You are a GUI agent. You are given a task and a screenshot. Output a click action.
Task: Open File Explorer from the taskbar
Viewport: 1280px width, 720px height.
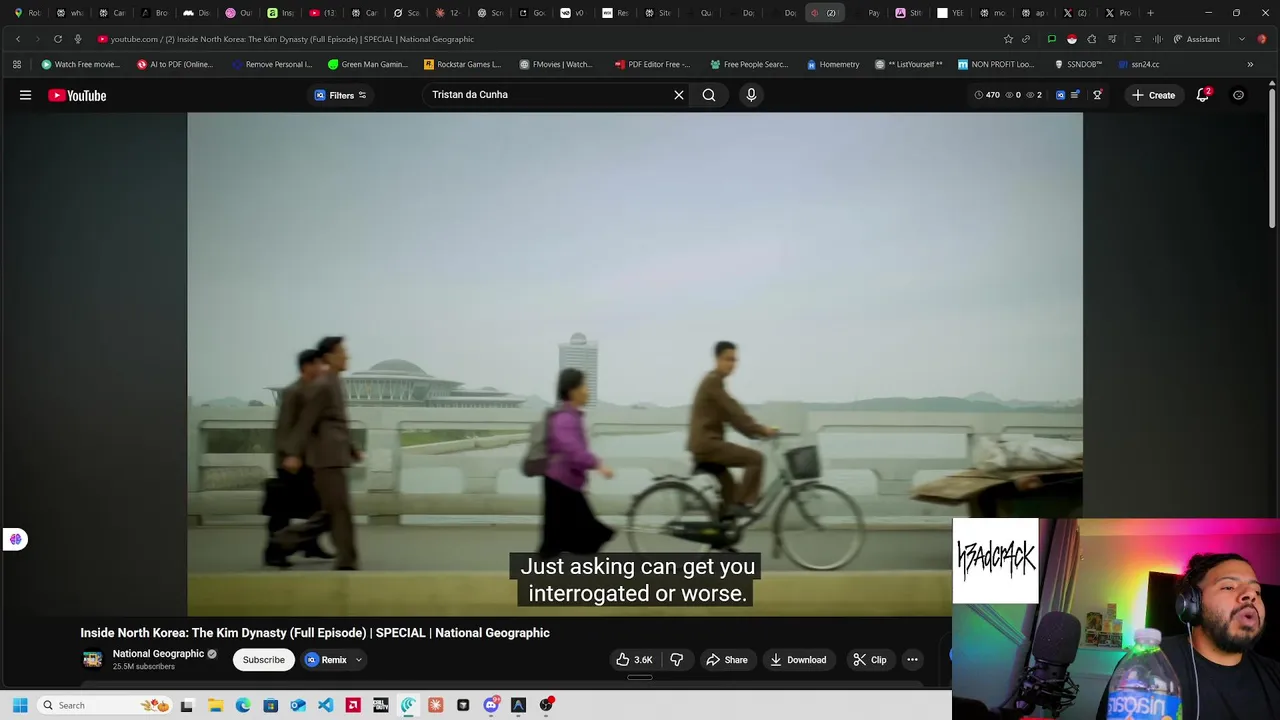click(x=215, y=705)
